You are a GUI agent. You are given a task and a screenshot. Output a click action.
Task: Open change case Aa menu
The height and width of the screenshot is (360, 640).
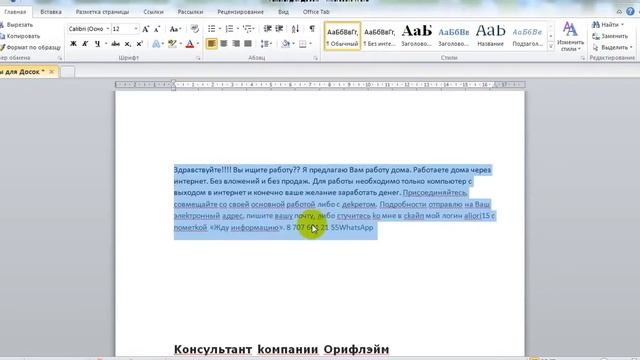[x=175, y=29]
